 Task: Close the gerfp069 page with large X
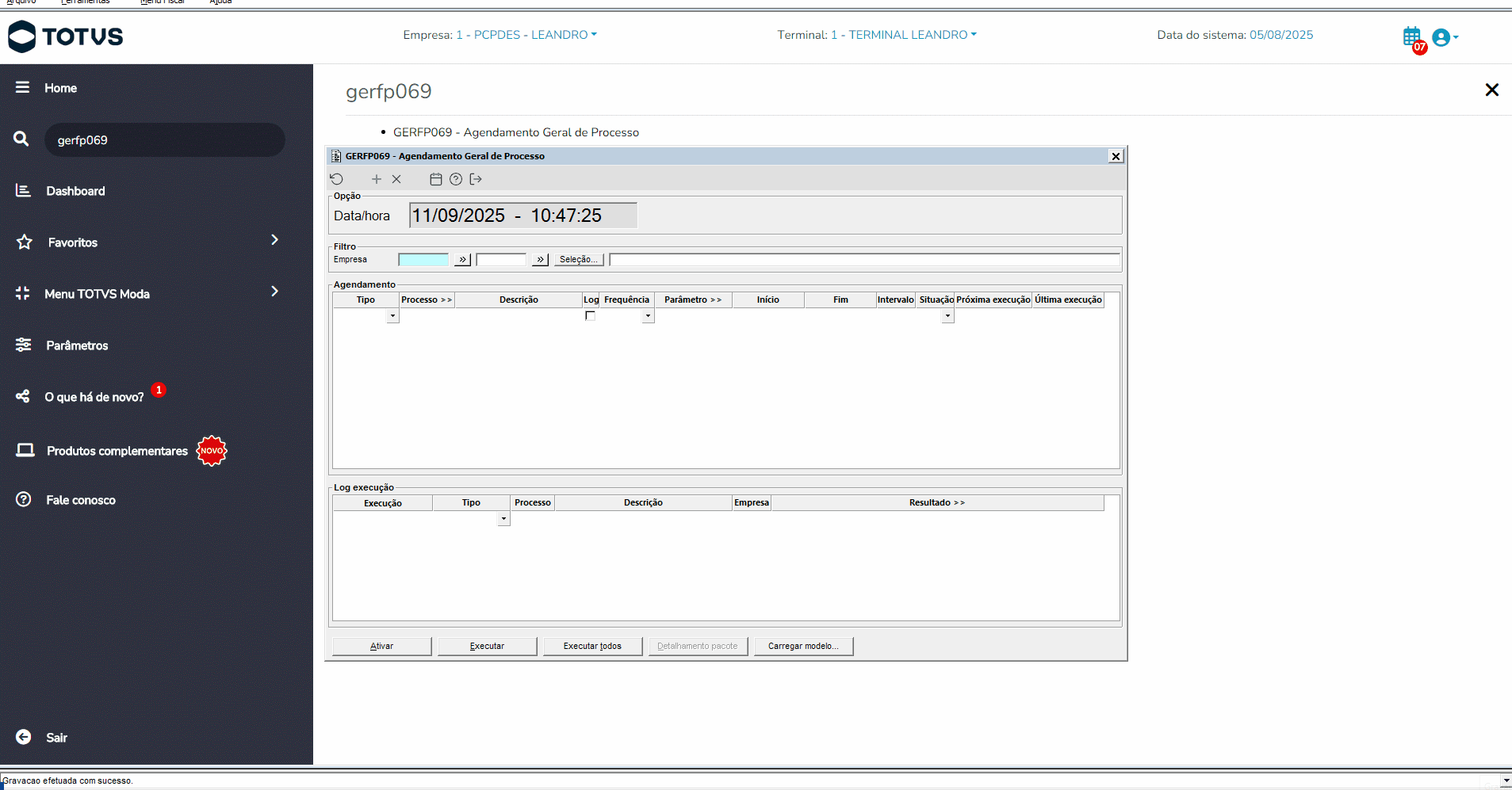click(1491, 90)
